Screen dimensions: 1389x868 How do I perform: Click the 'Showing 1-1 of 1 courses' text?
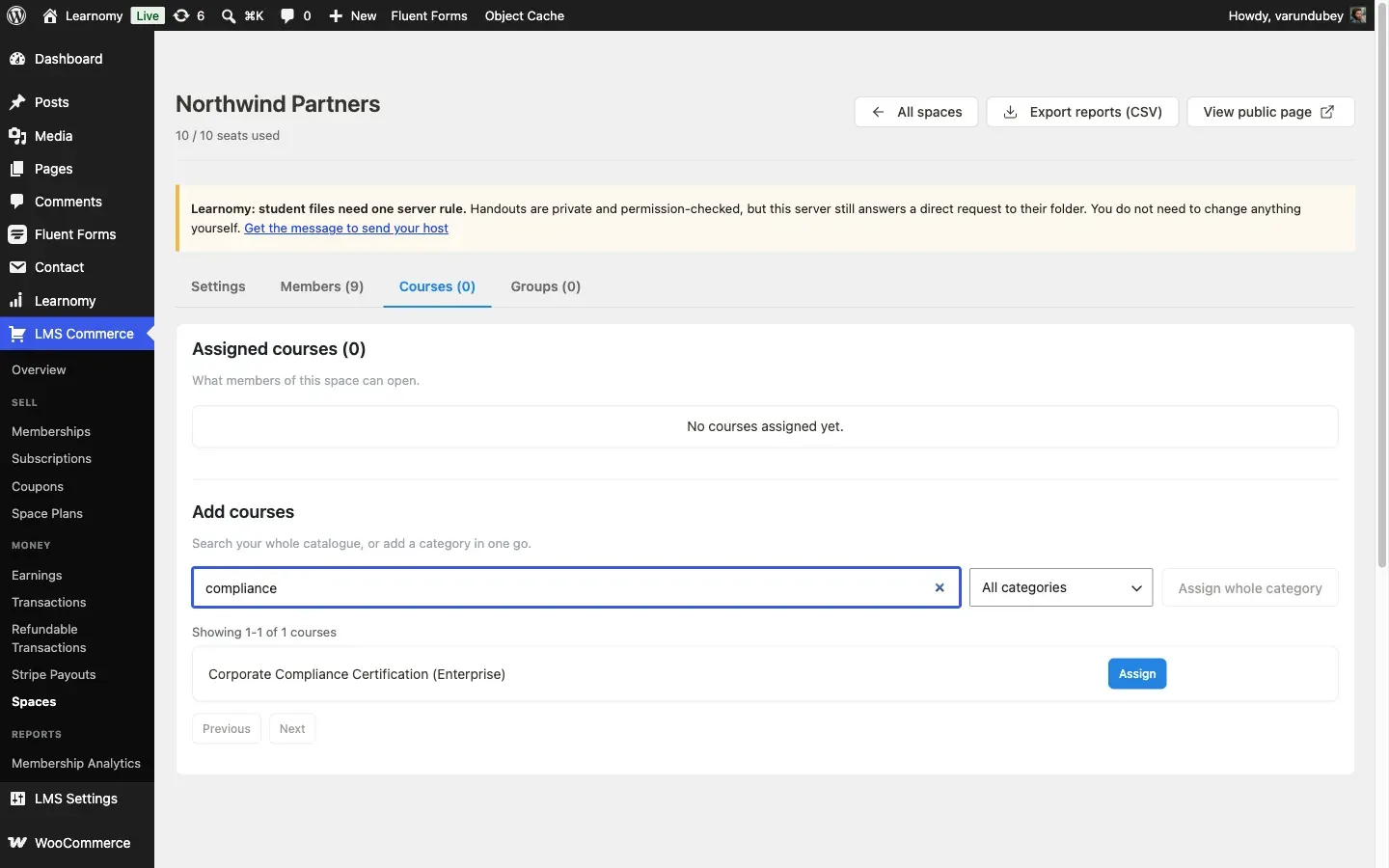264,633
